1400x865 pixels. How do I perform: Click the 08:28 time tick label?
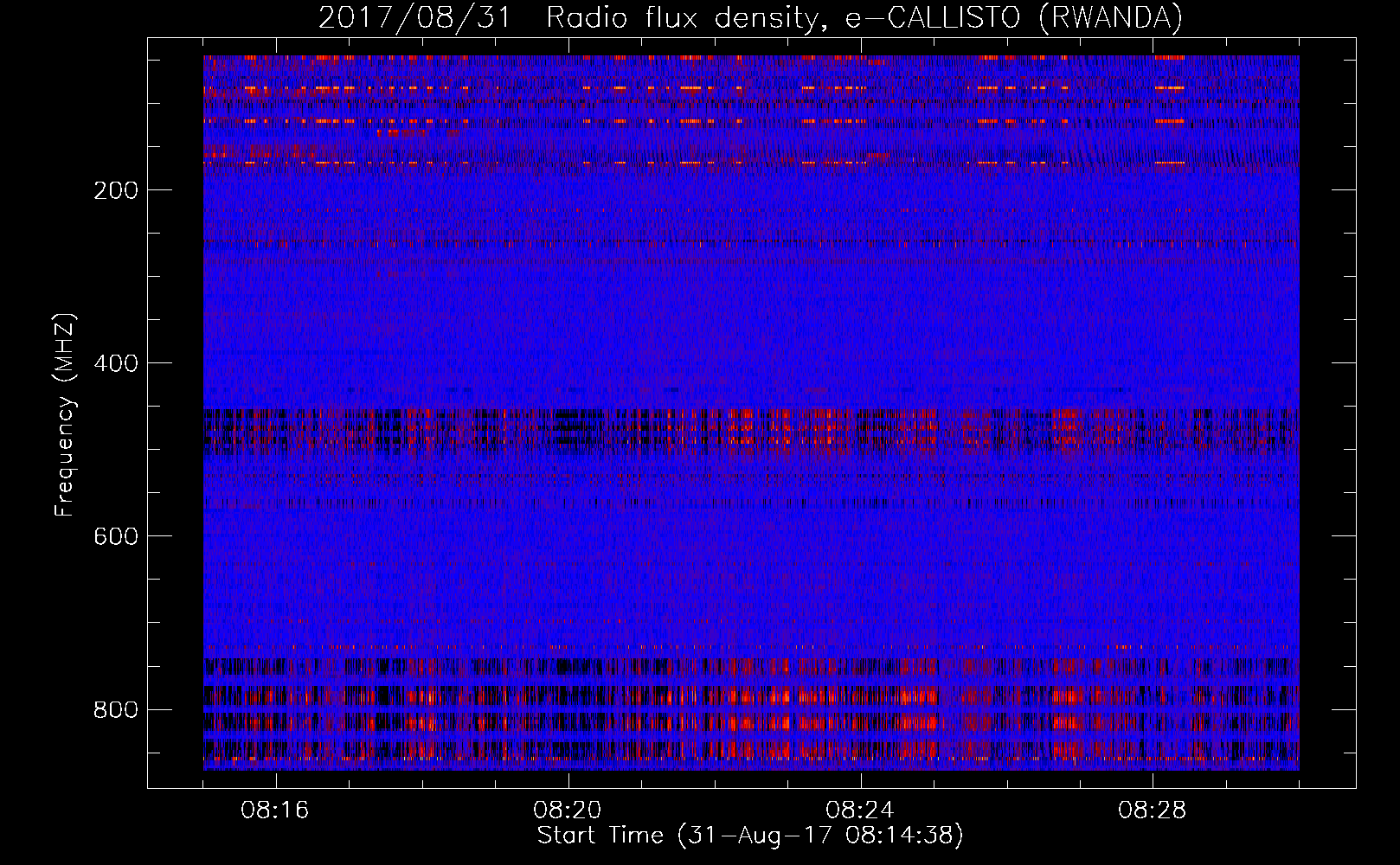(x=1153, y=811)
